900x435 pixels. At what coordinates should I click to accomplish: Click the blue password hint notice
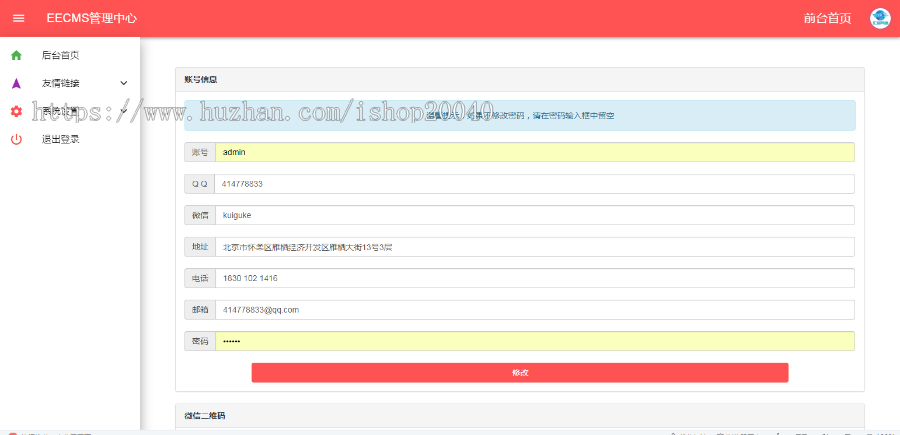click(x=519, y=115)
